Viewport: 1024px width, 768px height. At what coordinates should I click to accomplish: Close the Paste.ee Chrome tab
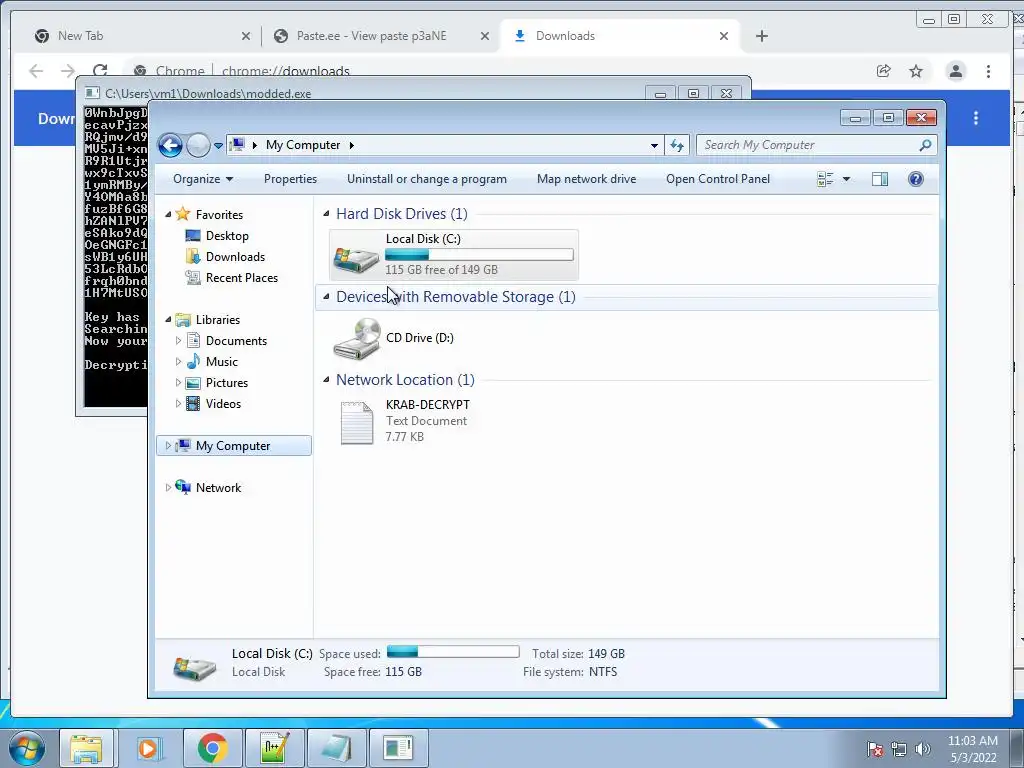pos(485,36)
